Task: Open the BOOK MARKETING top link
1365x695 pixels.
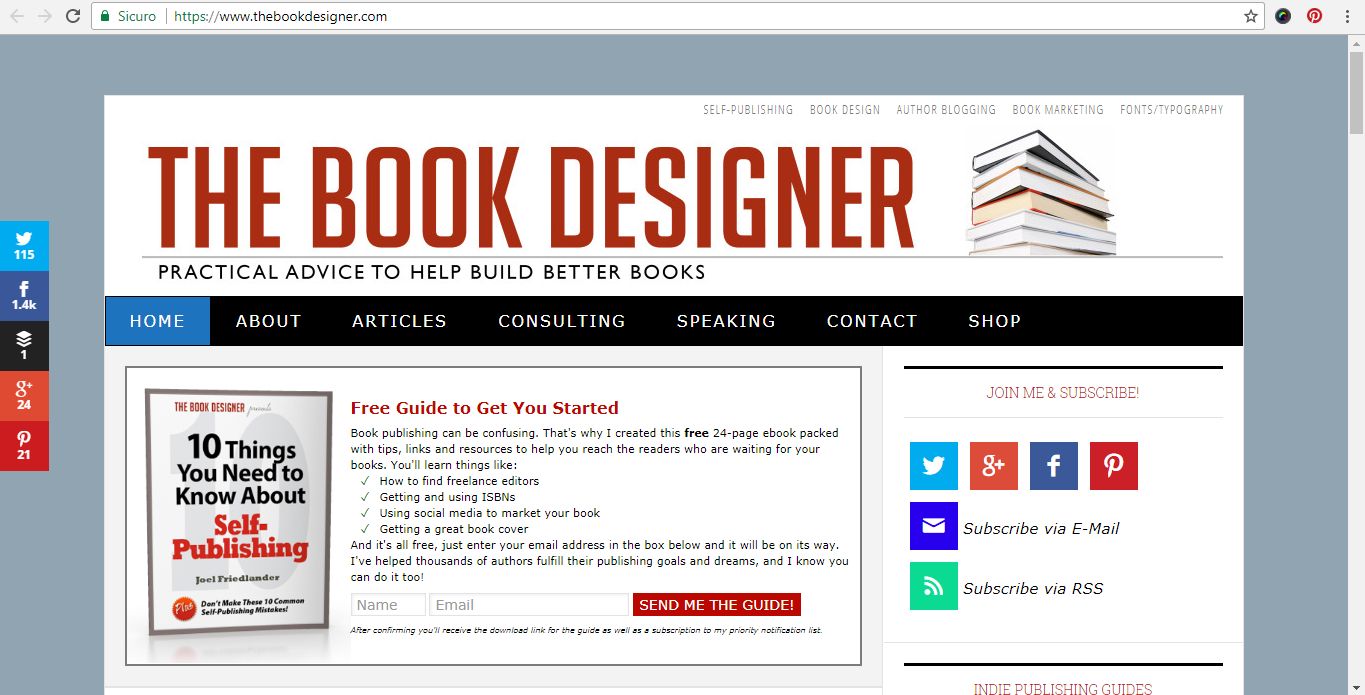Action: point(1058,110)
